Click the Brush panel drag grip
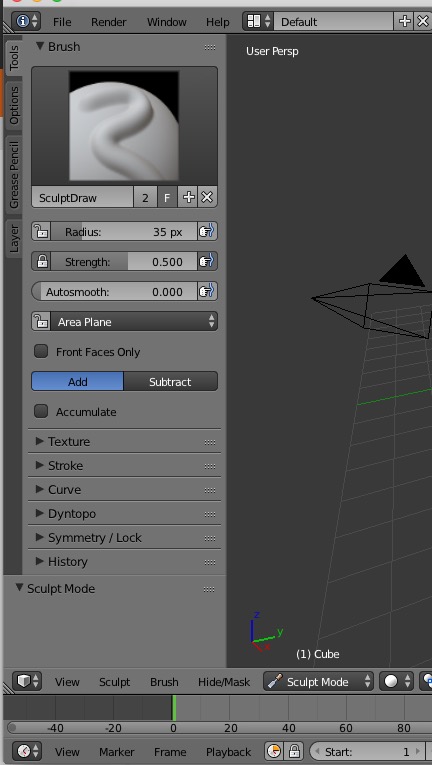Image resolution: width=432 pixels, height=765 pixels. click(210, 47)
